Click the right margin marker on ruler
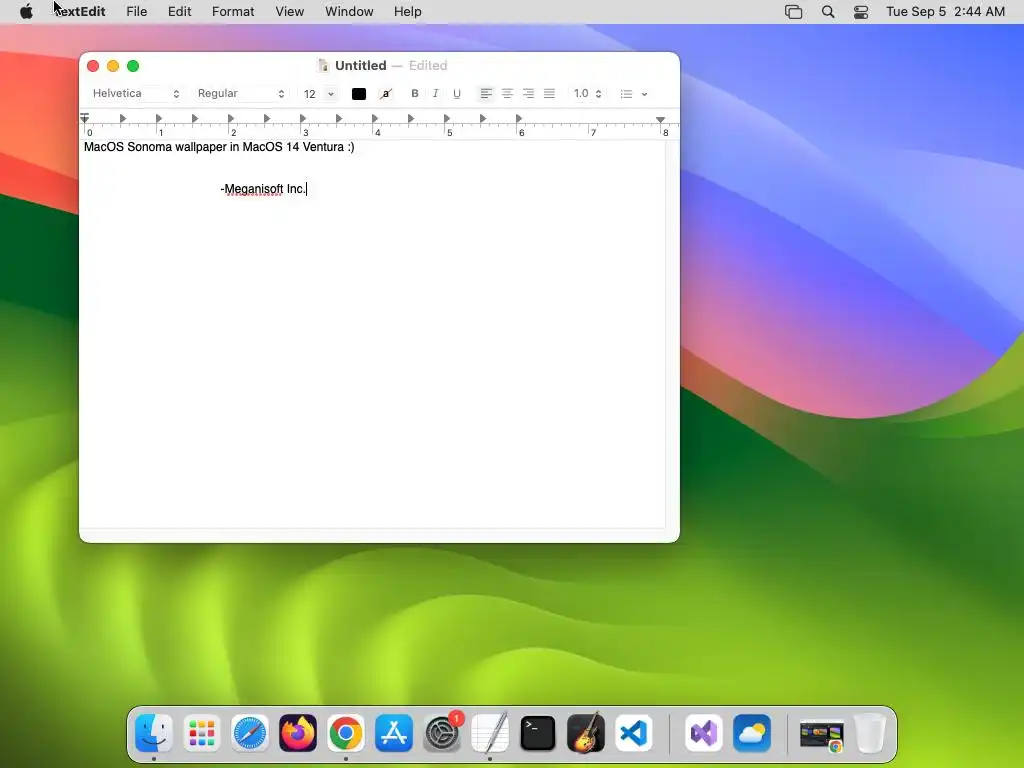This screenshot has width=1024, height=768. click(660, 120)
